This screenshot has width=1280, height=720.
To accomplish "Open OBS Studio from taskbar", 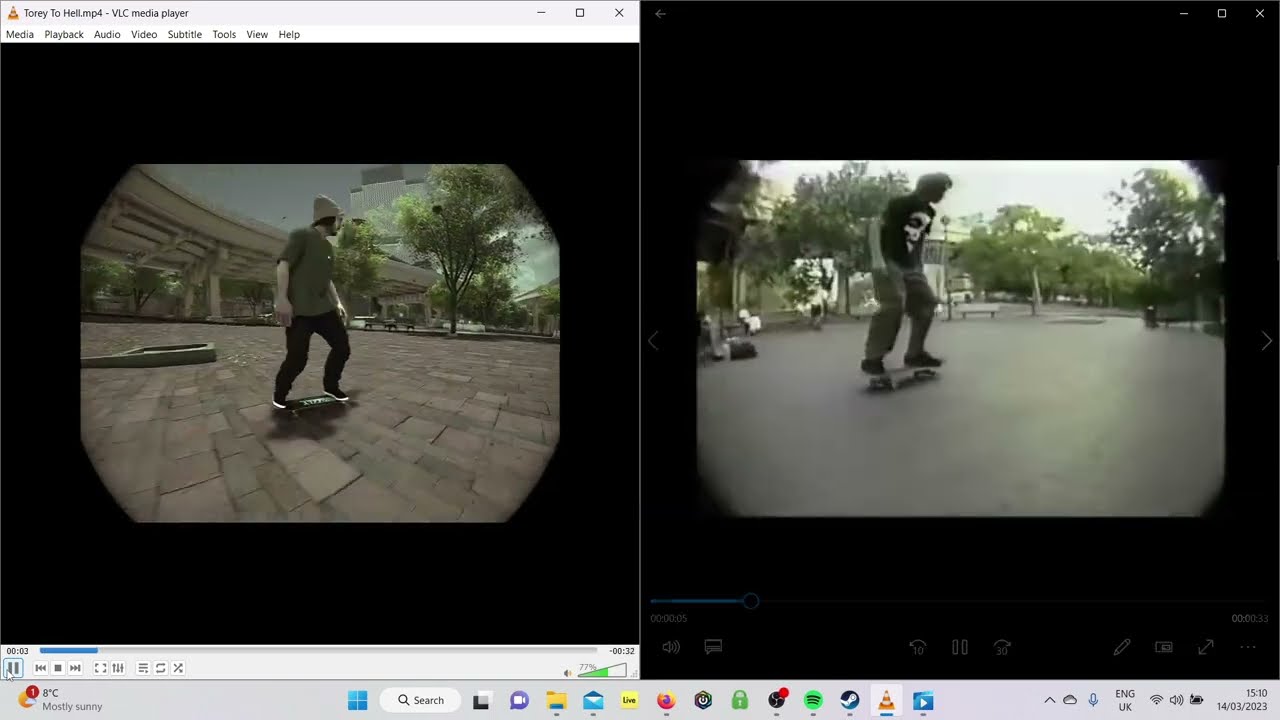I will pos(777,700).
